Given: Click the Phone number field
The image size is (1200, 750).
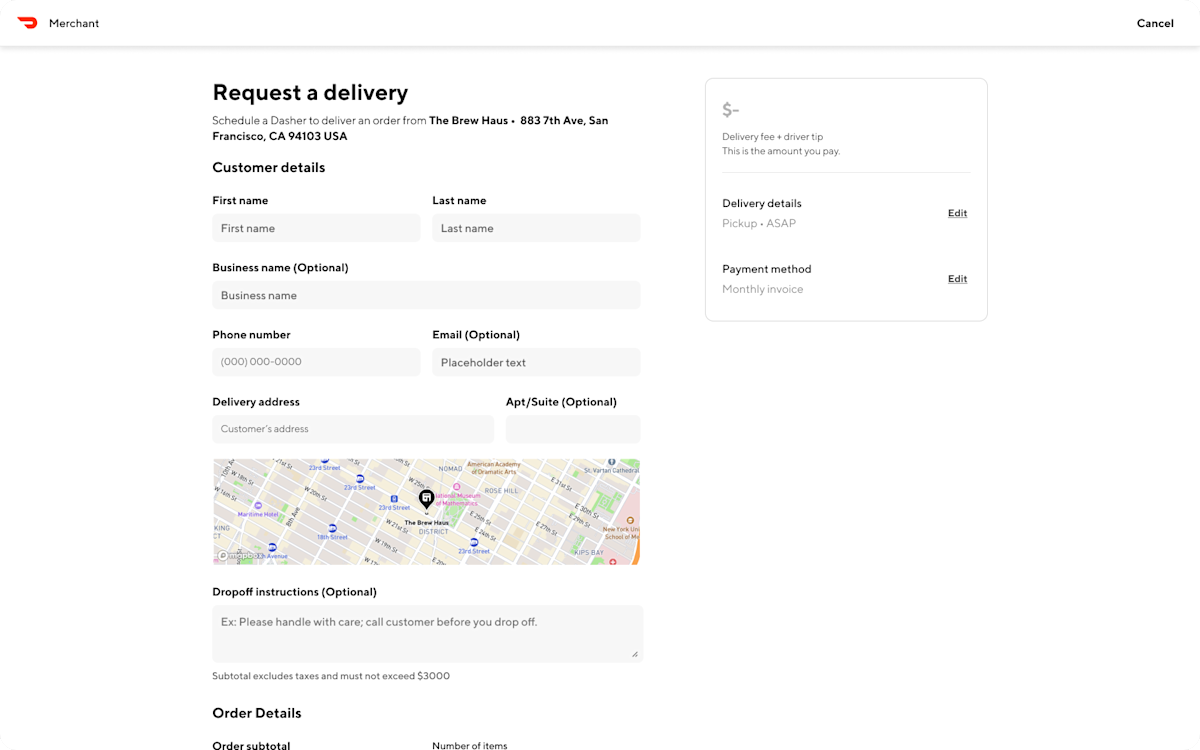Looking at the screenshot, I should tap(316, 362).
